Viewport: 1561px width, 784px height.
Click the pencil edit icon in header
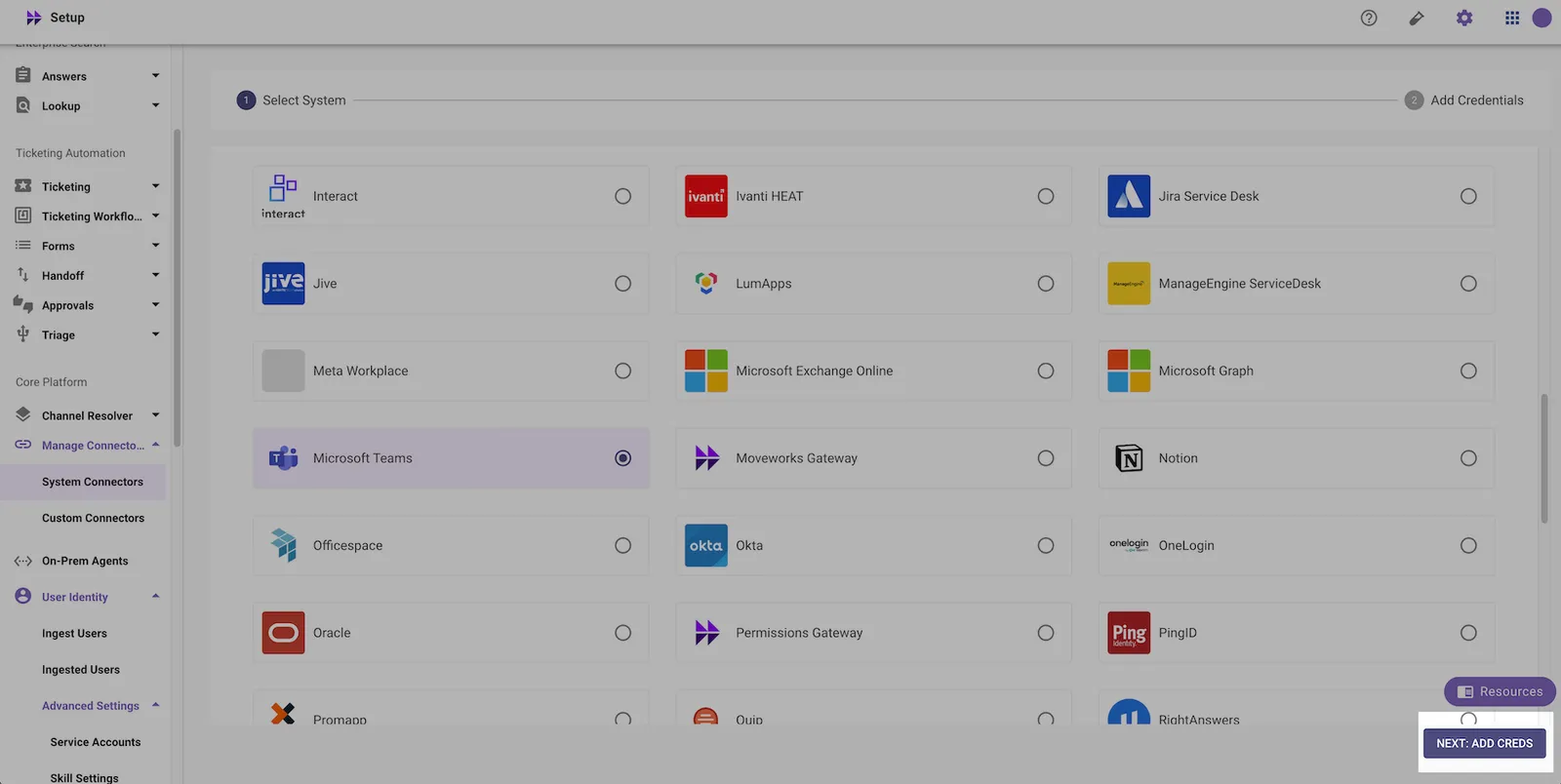[1417, 18]
